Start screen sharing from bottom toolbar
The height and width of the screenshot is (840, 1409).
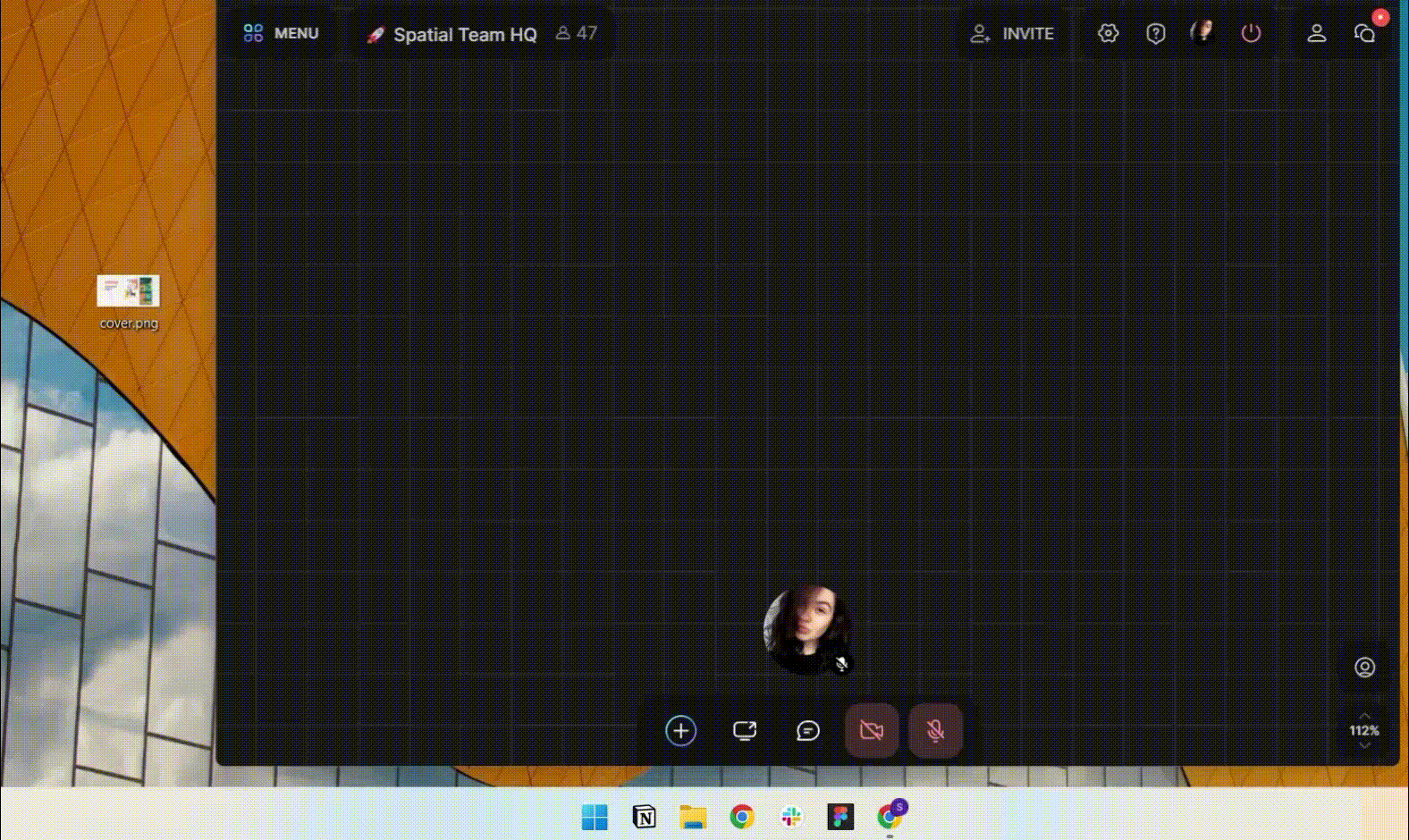[745, 731]
